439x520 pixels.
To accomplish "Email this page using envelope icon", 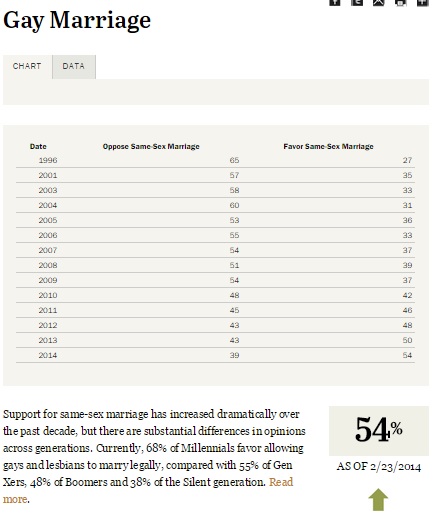I will coord(378,3).
